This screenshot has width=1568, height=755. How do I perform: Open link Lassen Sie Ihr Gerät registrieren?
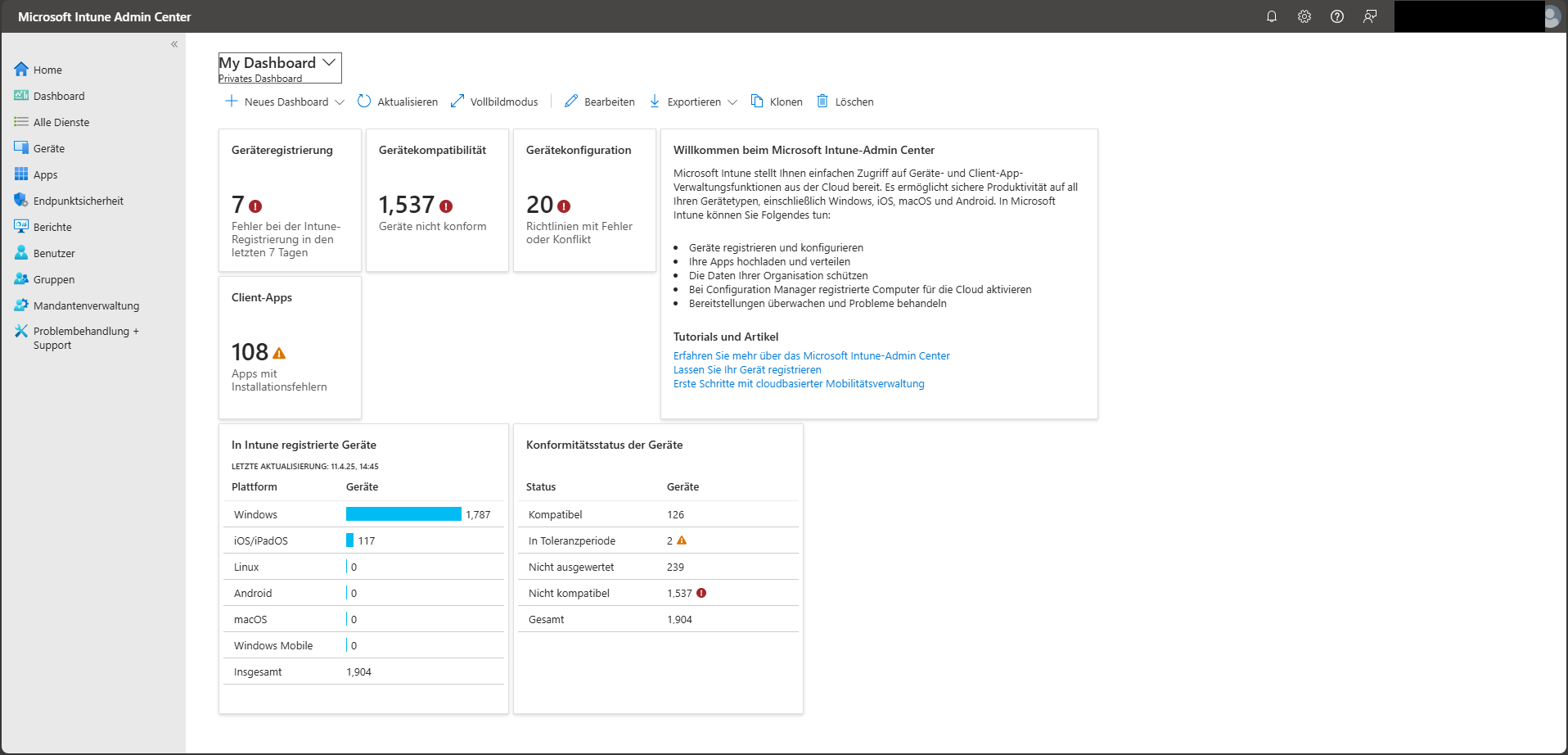point(747,369)
